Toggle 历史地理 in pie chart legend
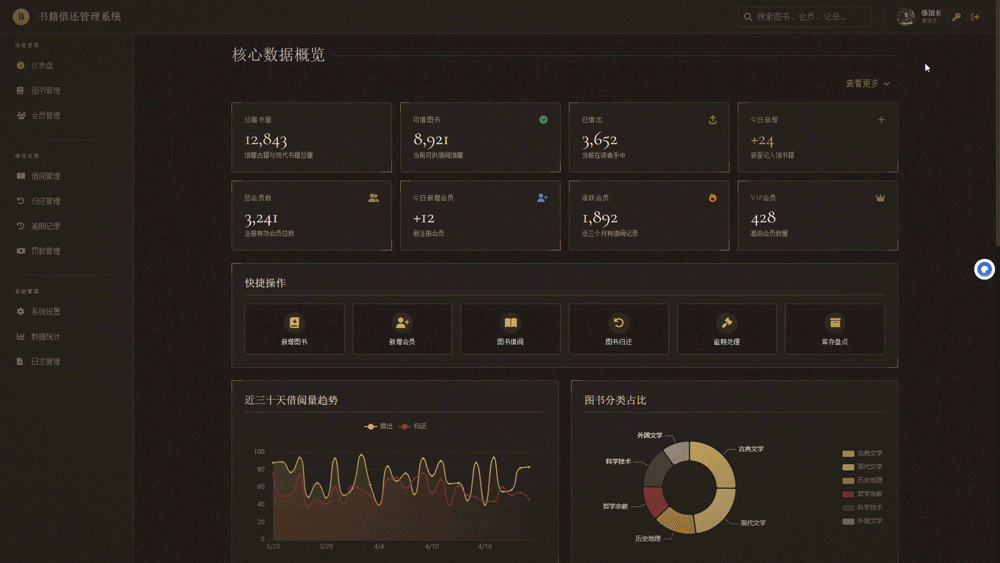The image size is (1000, 563). click(x=862, y=480)
